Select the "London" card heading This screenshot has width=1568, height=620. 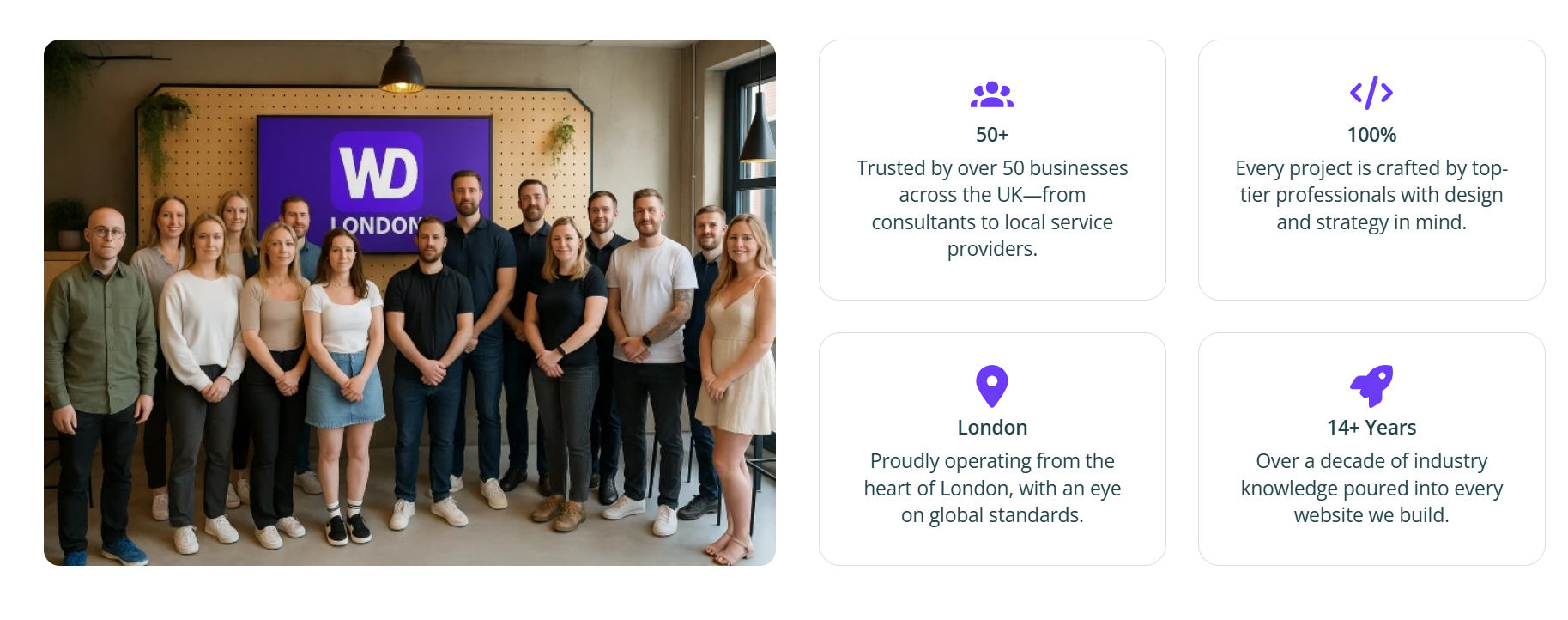pos(991,428)
